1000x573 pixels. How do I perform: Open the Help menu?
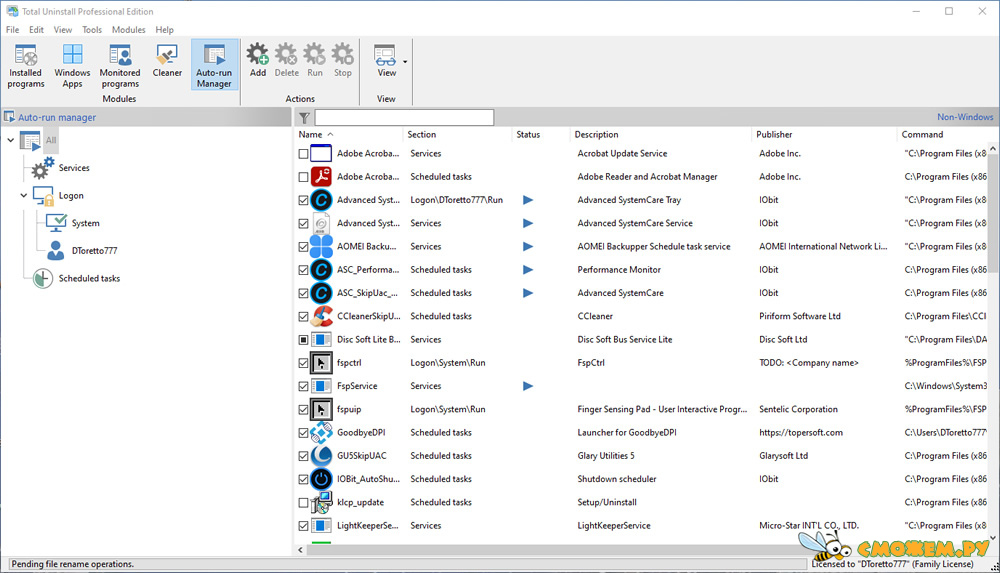[x=165, y=29]
